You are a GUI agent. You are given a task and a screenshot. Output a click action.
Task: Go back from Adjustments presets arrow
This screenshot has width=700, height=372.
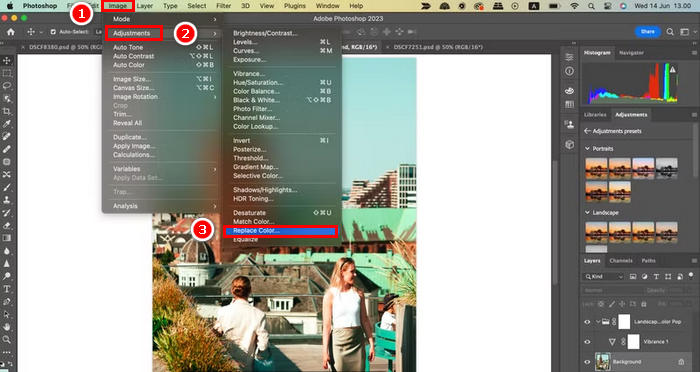(588, 131)
